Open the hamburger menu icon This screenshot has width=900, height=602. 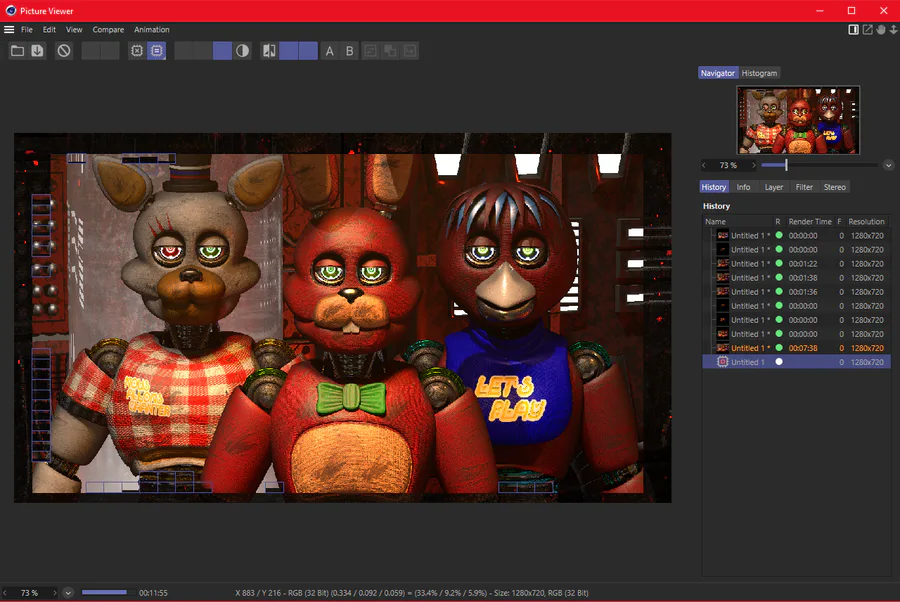click(9, 29)
